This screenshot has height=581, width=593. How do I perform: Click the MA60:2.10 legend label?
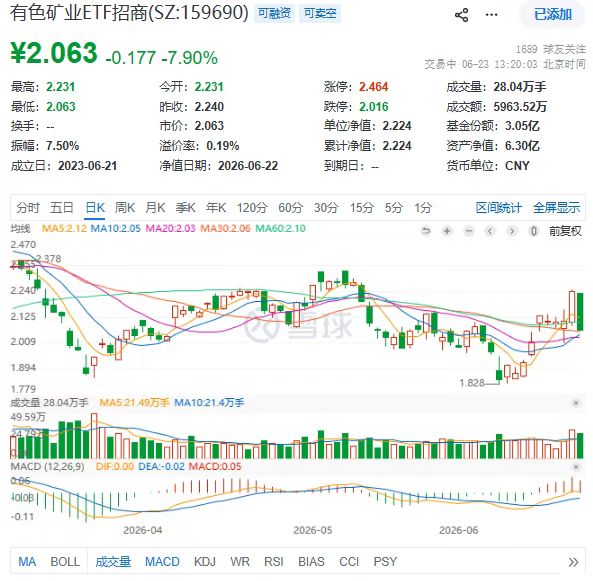[x=281, y=228]
